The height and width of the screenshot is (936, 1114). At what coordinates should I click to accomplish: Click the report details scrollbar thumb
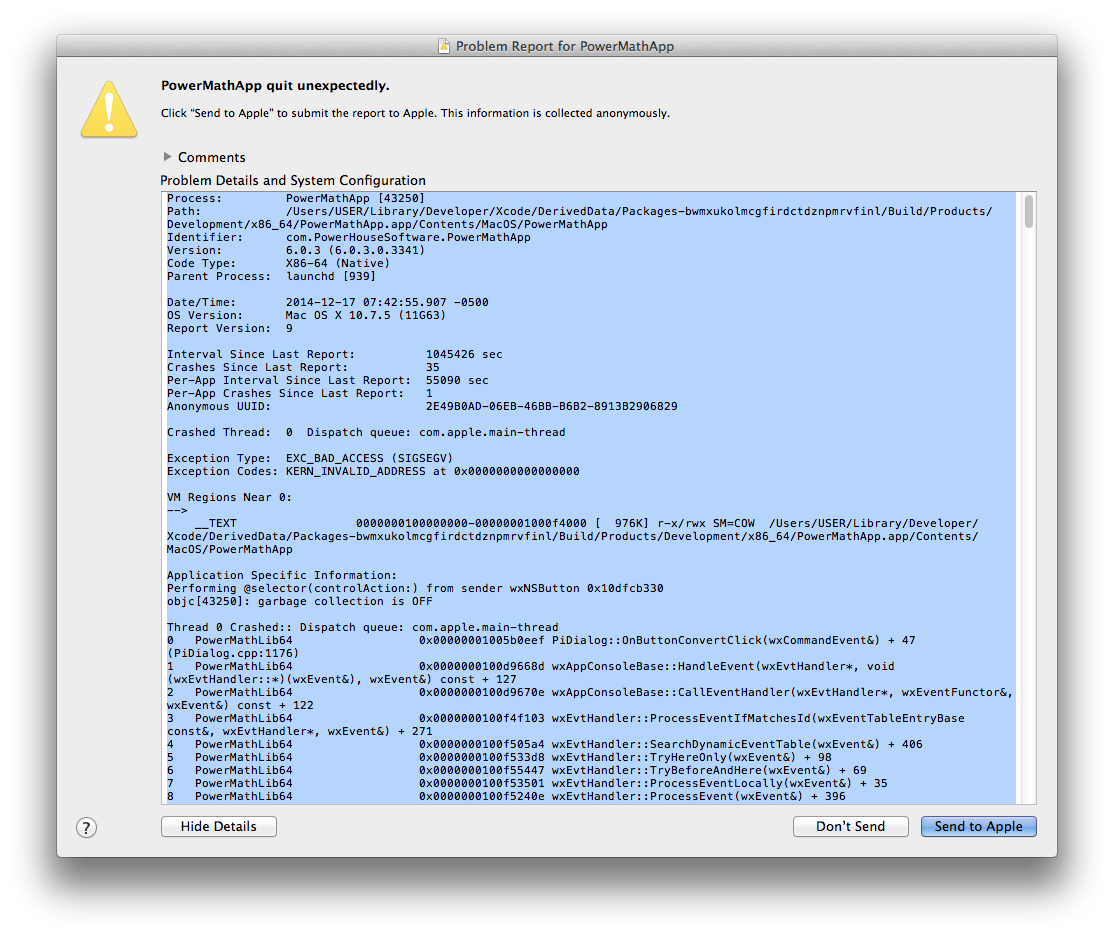click(1029, 212)
